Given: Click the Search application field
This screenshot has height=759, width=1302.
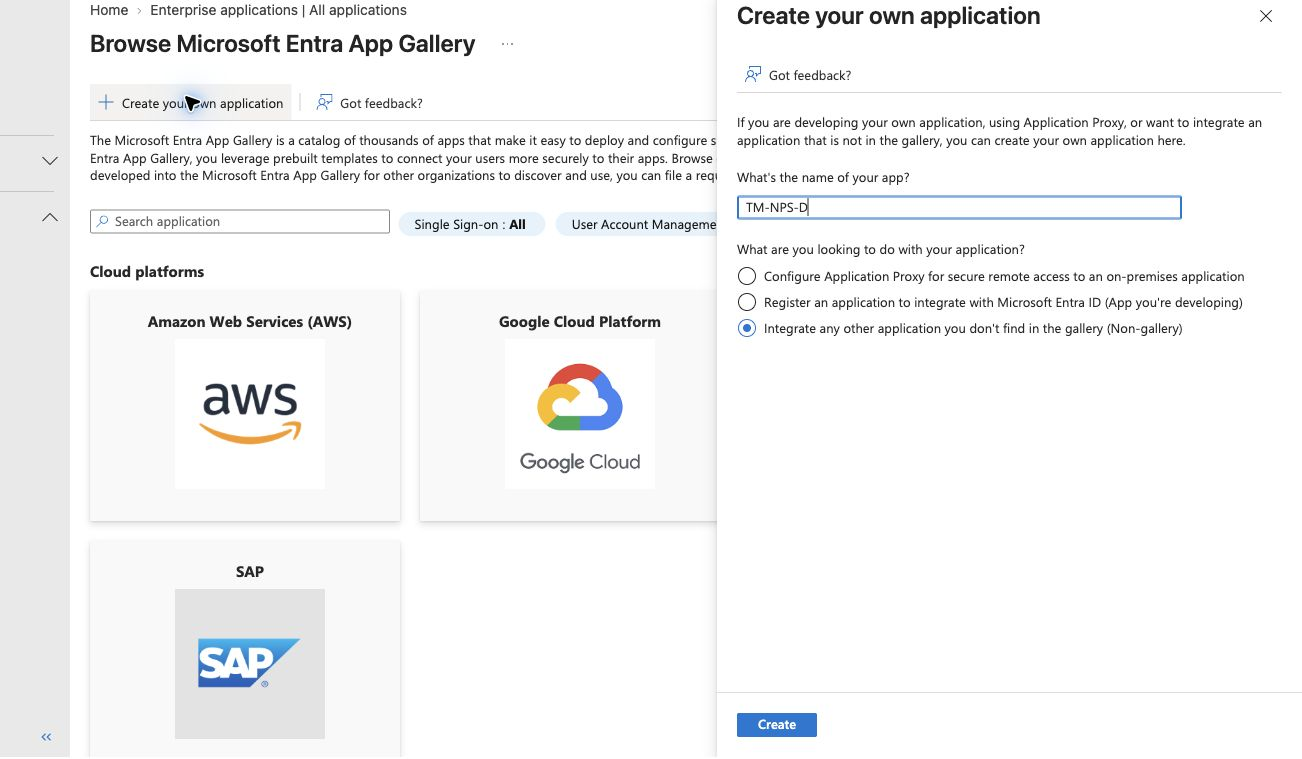Looking at the screenshot, I should pyautogui.click(x=240, y=221).
